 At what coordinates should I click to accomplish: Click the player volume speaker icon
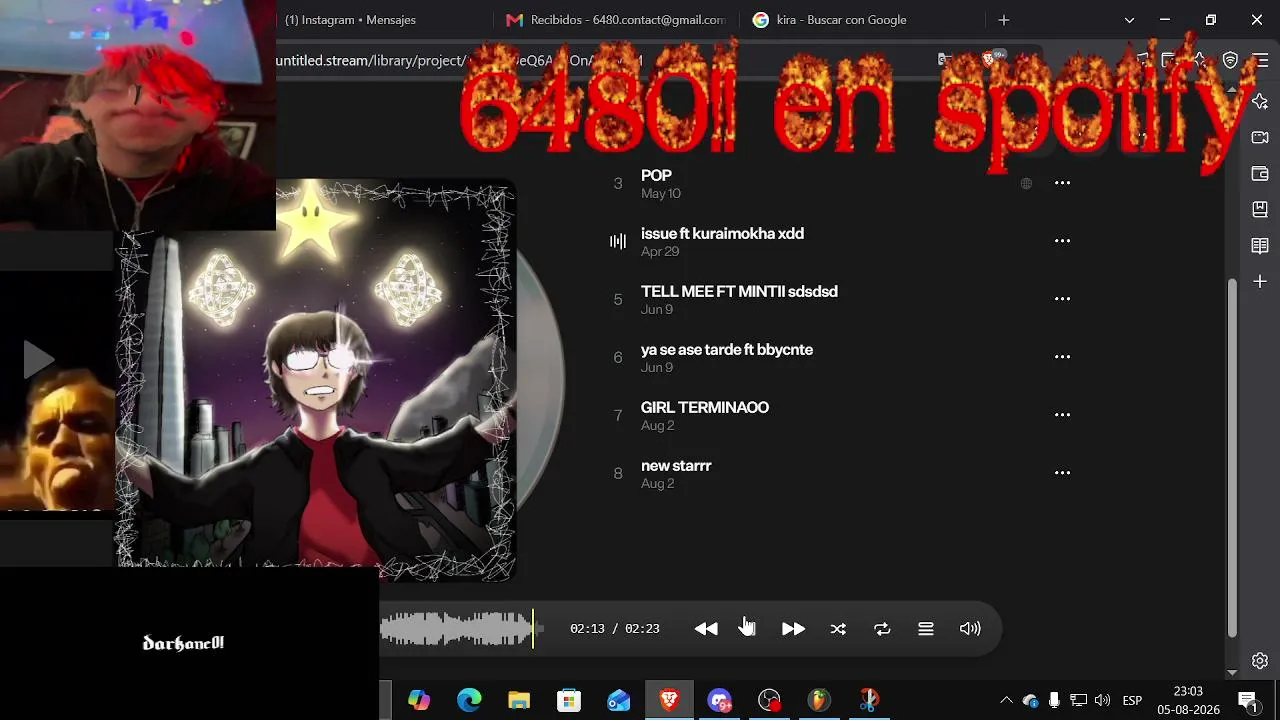(x=970, y=629)
